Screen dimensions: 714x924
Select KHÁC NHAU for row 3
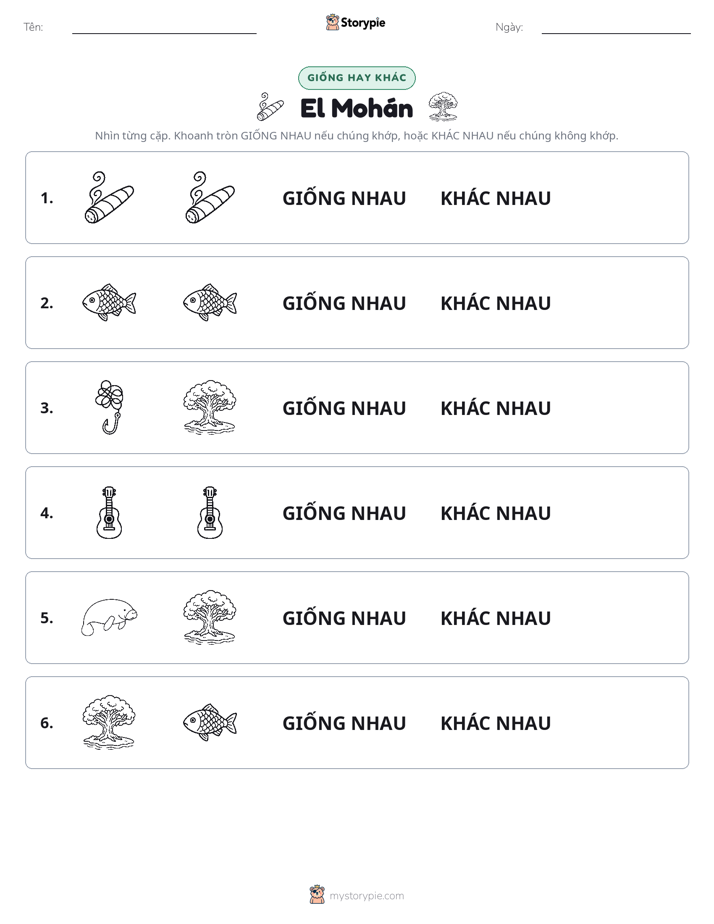click(495, 408)
